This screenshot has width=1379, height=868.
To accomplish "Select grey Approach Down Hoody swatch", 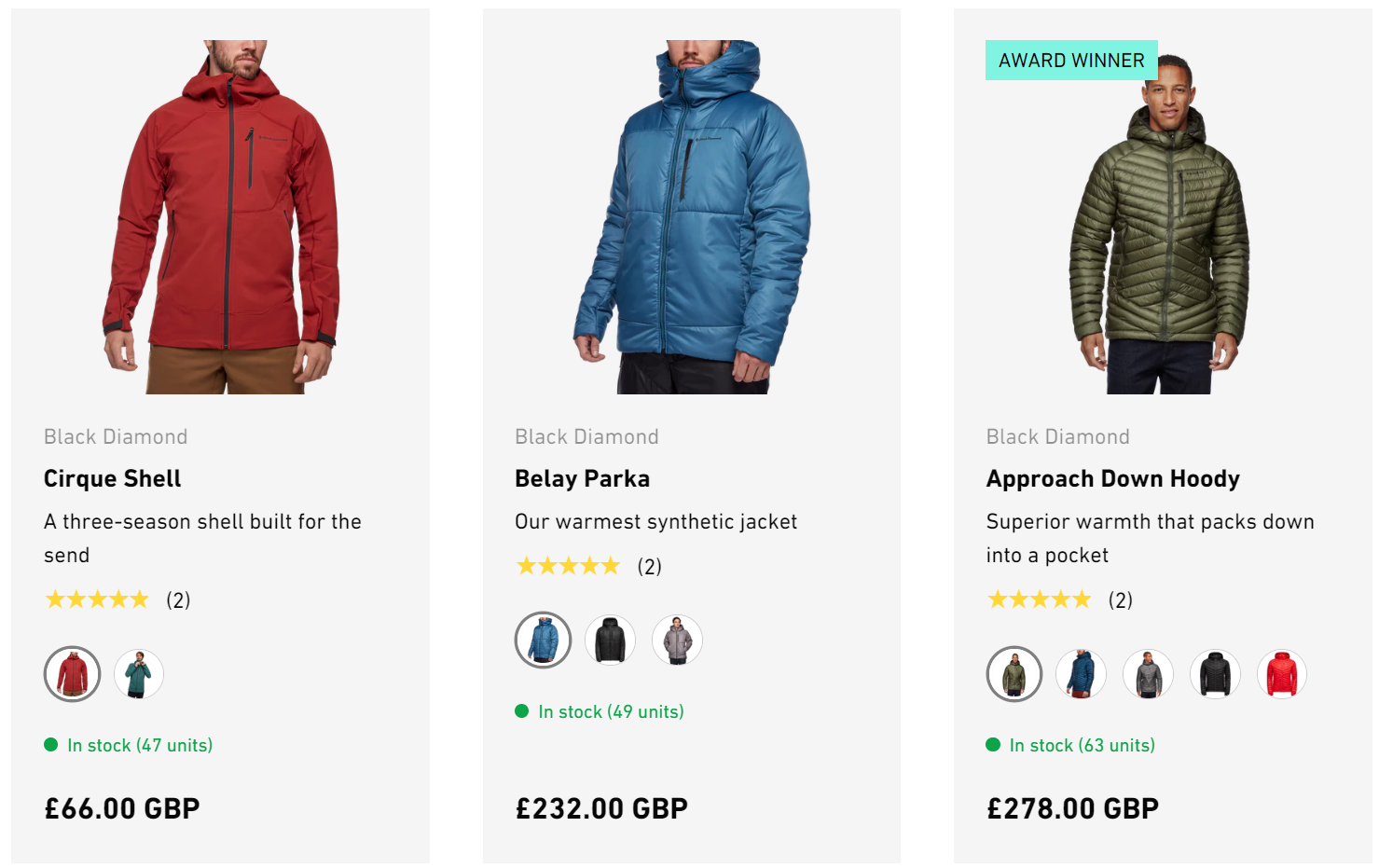I will [1149, 674].
